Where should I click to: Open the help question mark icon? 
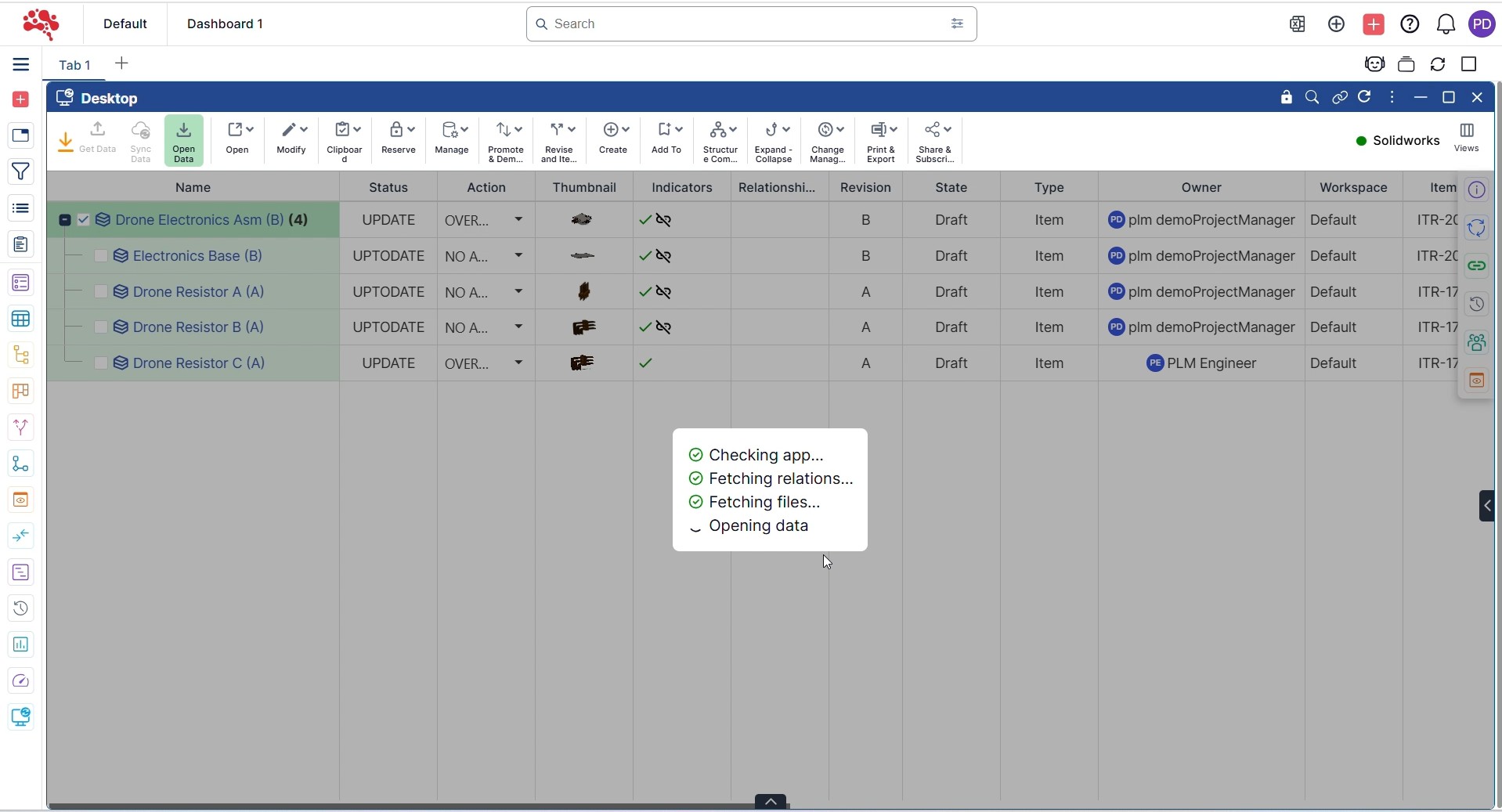click(1410, 24)
